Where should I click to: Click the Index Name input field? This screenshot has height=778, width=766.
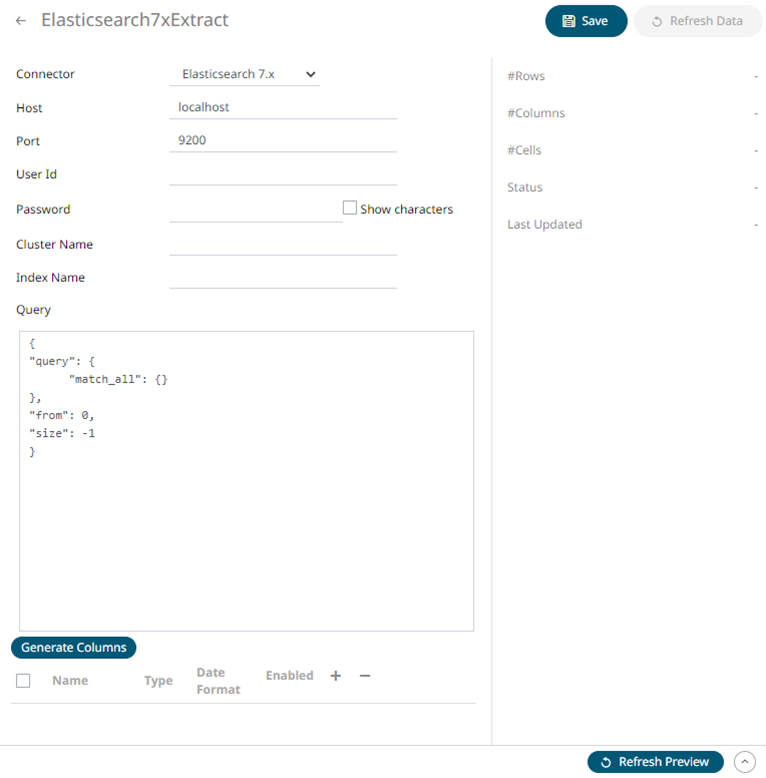click(x=283, y=277)
